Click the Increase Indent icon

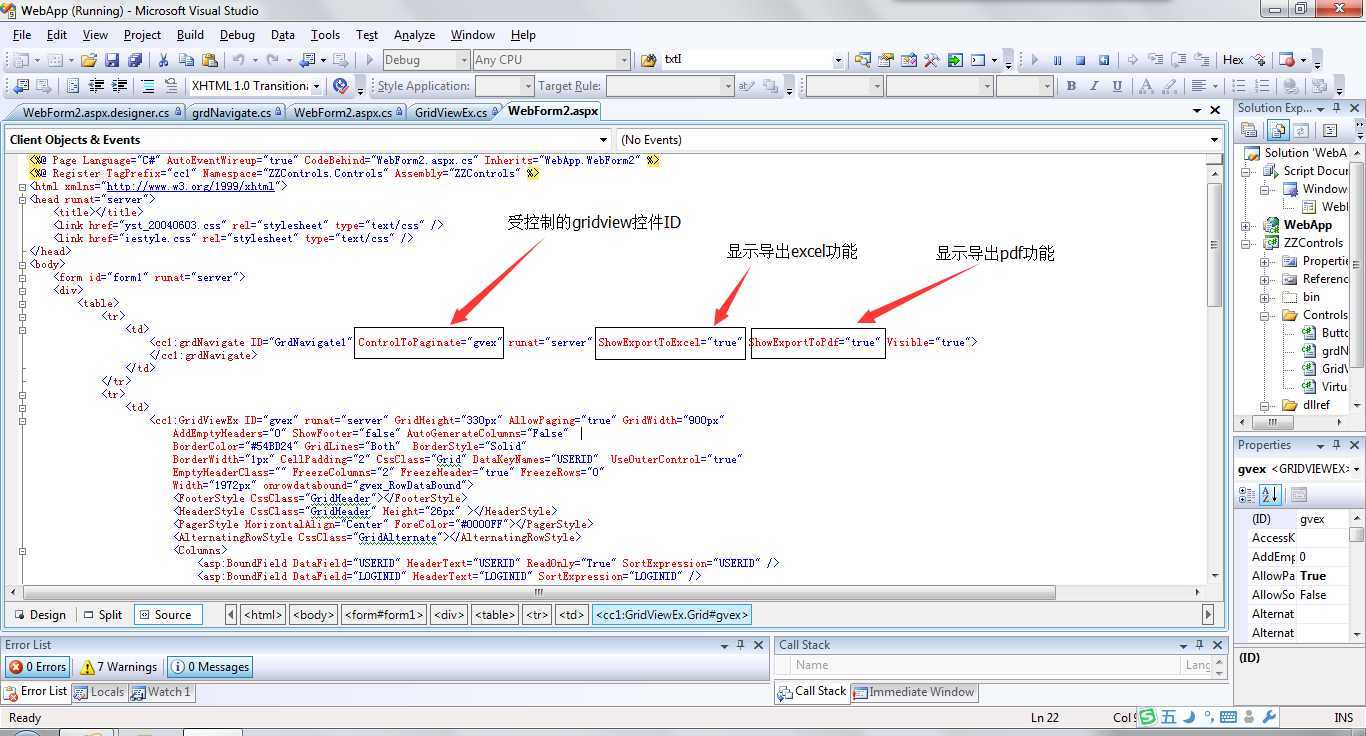(x=119, y=86)
